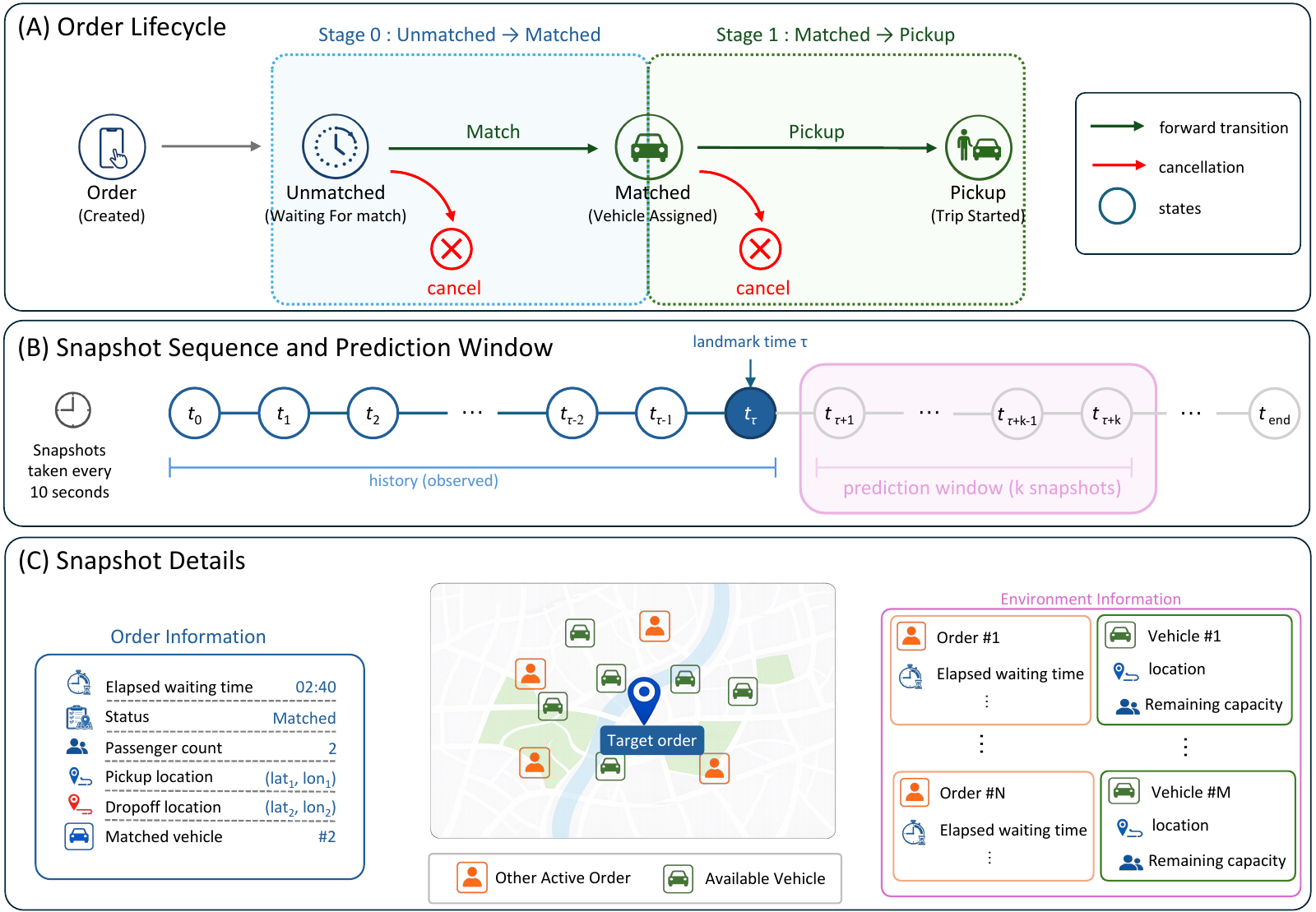Click the Other Active Order legend icon
This screenshot has width=1316, height=912.
(472, 877)
